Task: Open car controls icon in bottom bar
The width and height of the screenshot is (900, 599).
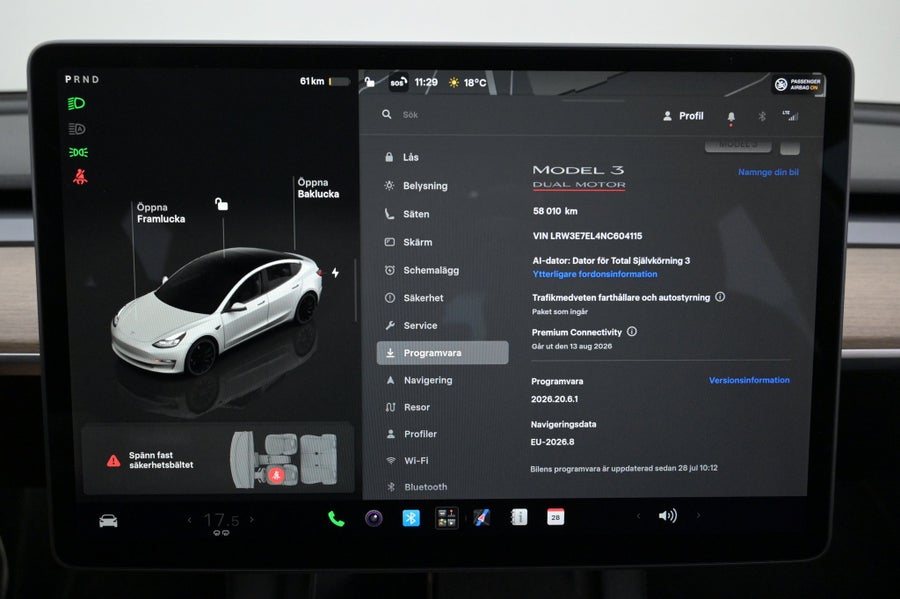Action: 108,521
